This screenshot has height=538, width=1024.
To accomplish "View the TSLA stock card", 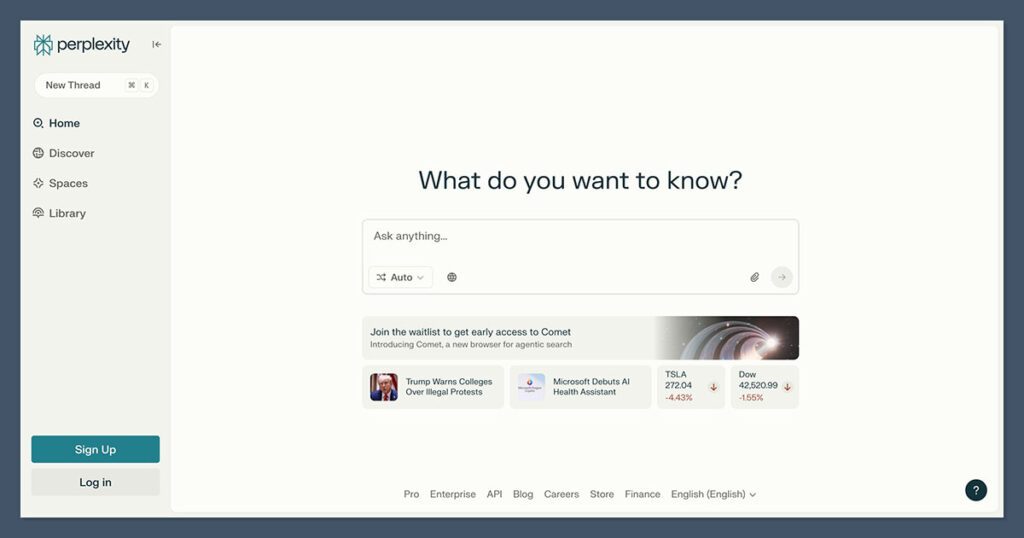I will click(x=691, y=387).
